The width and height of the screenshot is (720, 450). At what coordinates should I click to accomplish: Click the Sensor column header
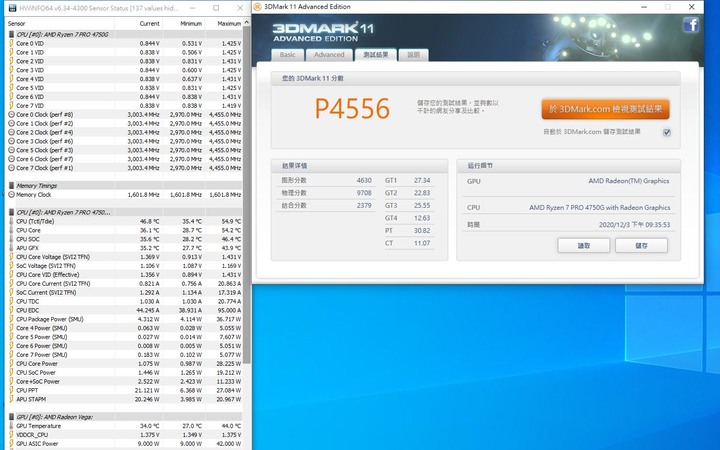pos(60,23)
